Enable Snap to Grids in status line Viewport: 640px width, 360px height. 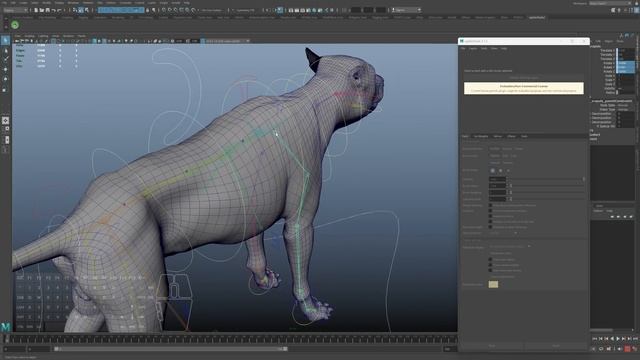pyautogui.click(x=164, y=10)
